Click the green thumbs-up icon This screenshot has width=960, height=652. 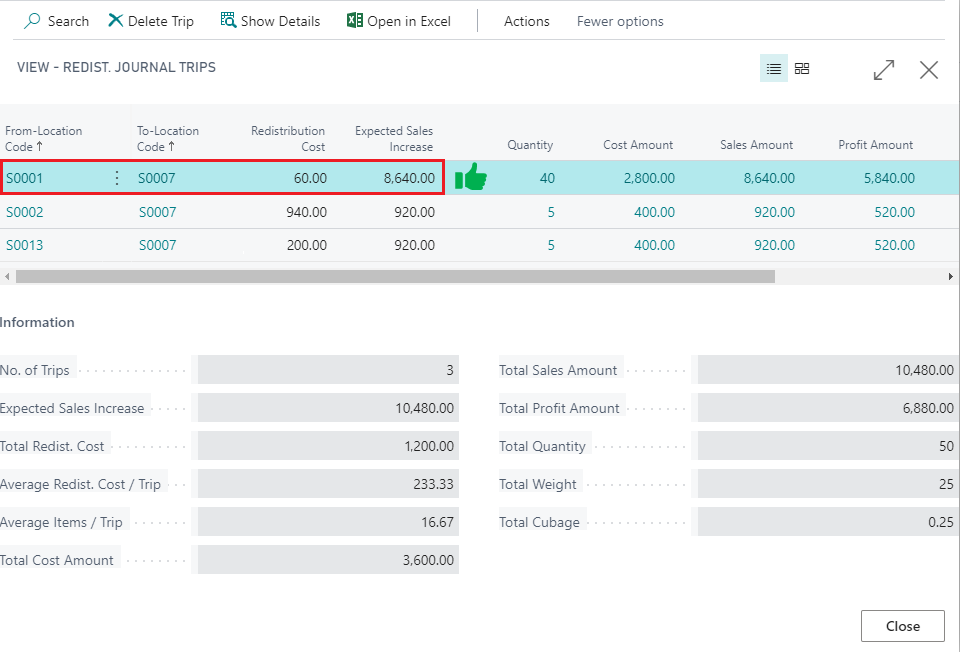click(471, 178)
